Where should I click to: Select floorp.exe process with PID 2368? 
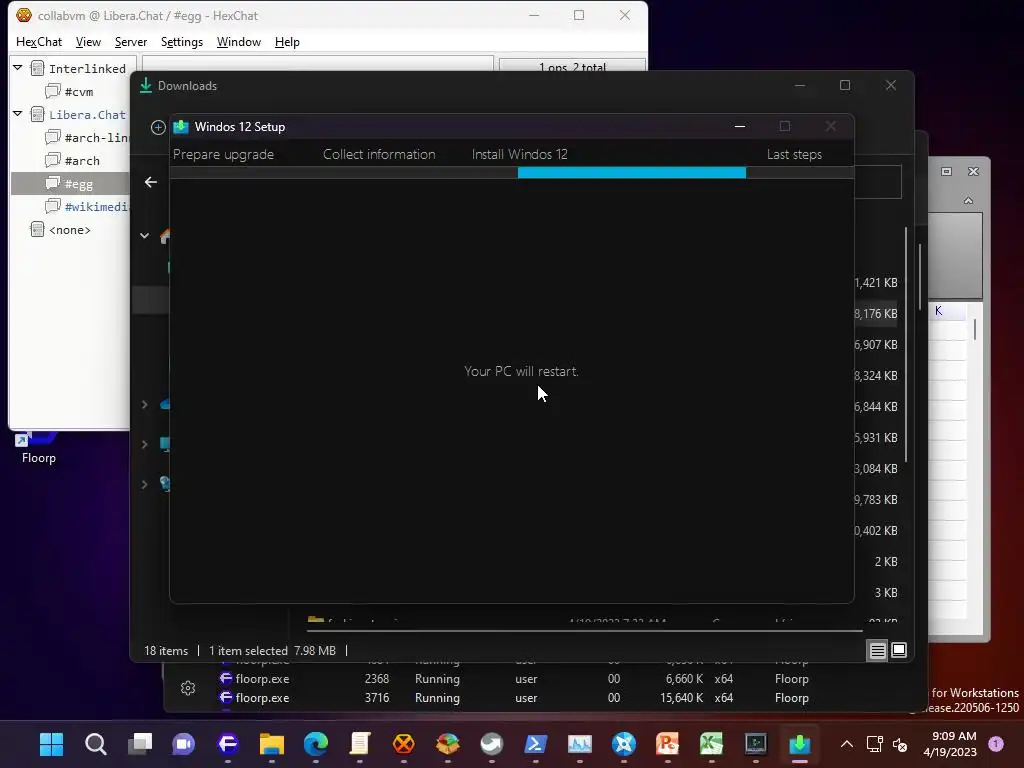(516, 679)
